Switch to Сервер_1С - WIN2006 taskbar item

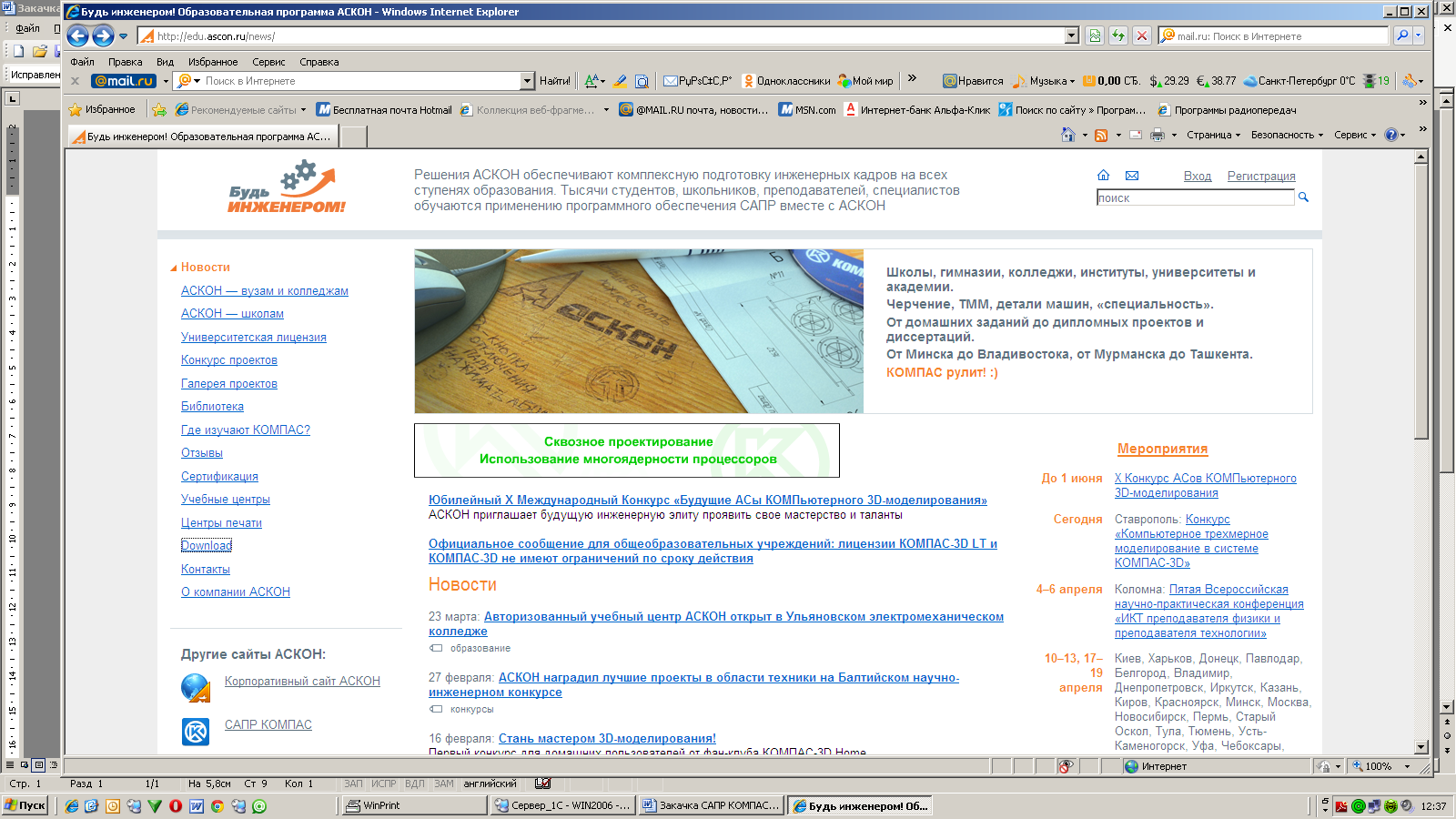click(x=562, y=805)
